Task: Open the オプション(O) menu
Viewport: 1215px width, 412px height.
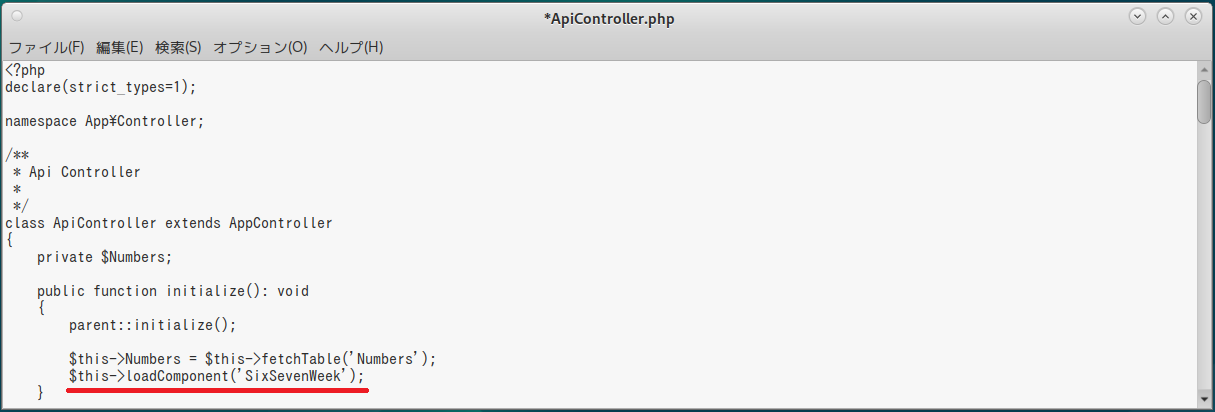Action: 260,47
